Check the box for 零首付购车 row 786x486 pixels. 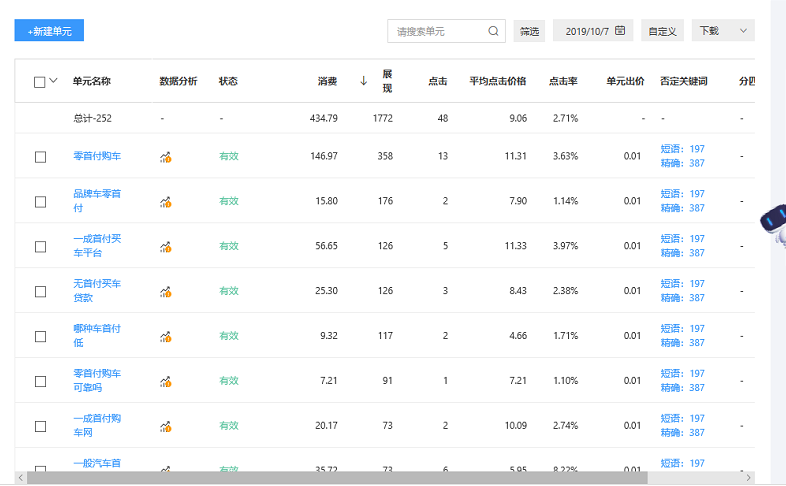coord(40,157)
